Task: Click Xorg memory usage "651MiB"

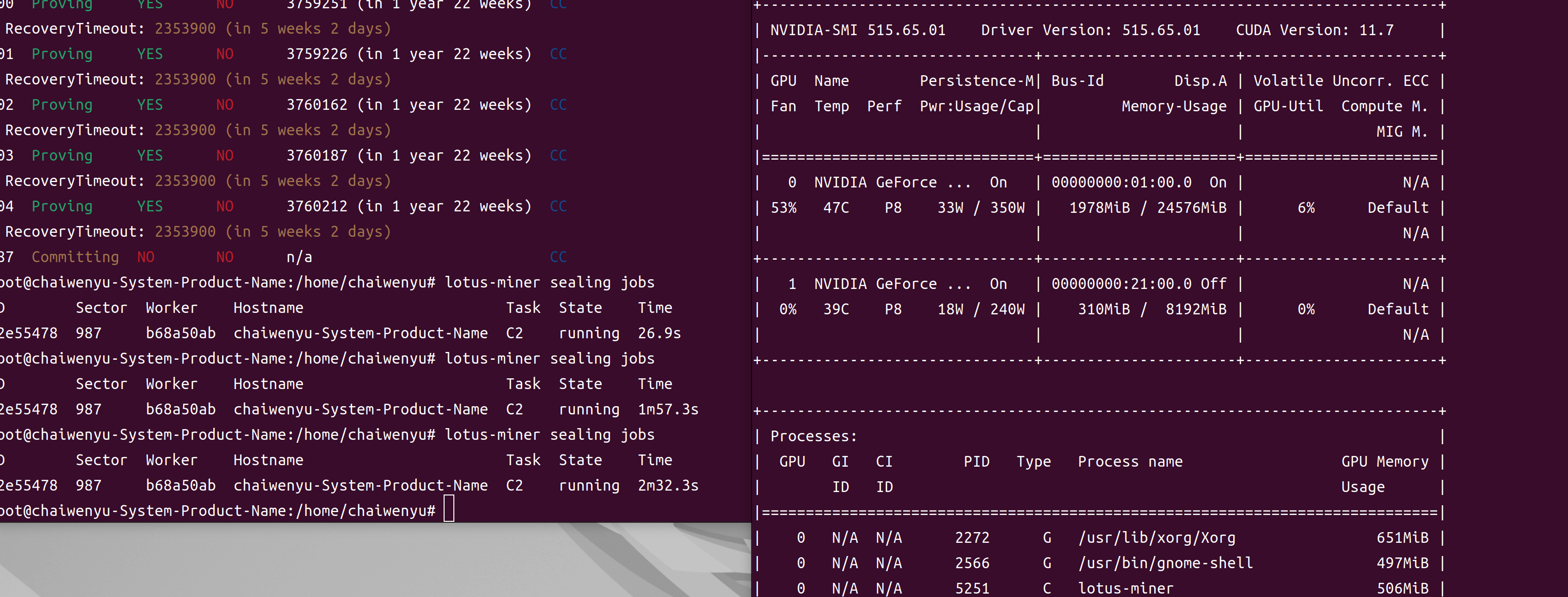Action: pyautogui.click(x=1403, y=537)
